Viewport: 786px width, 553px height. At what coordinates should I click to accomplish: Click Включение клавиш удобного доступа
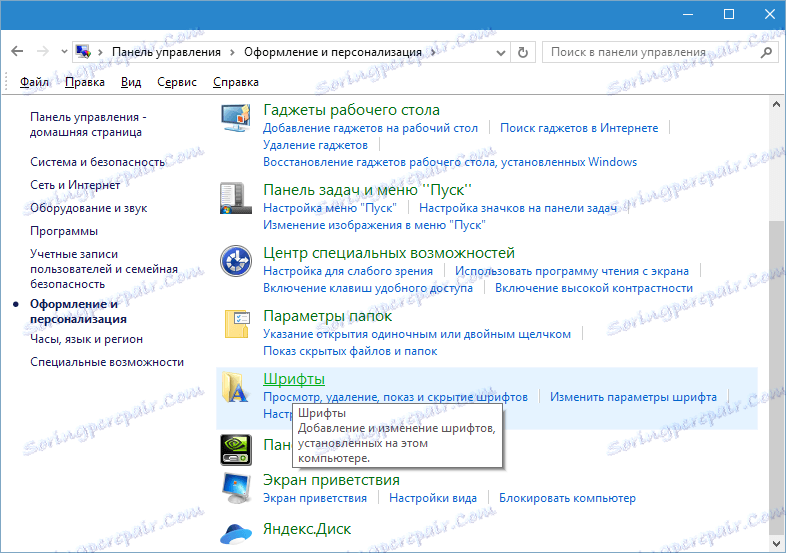(x=368, y=288)
